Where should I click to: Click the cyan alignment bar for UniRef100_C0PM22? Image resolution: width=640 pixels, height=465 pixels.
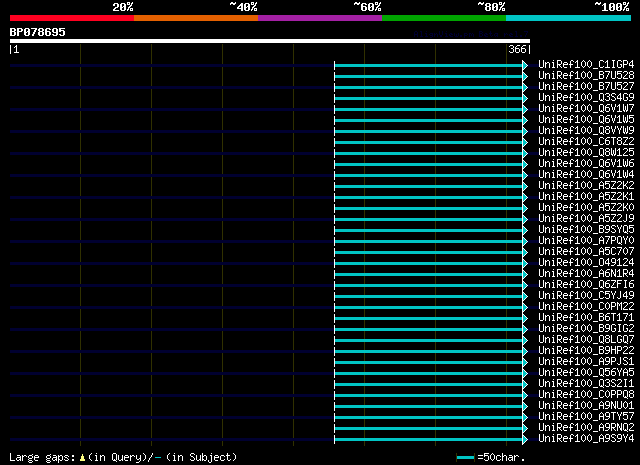429,307
